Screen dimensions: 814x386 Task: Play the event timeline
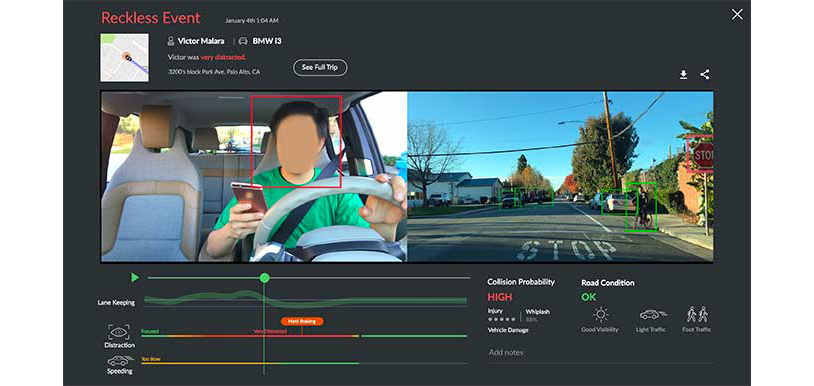coord(135,278)
